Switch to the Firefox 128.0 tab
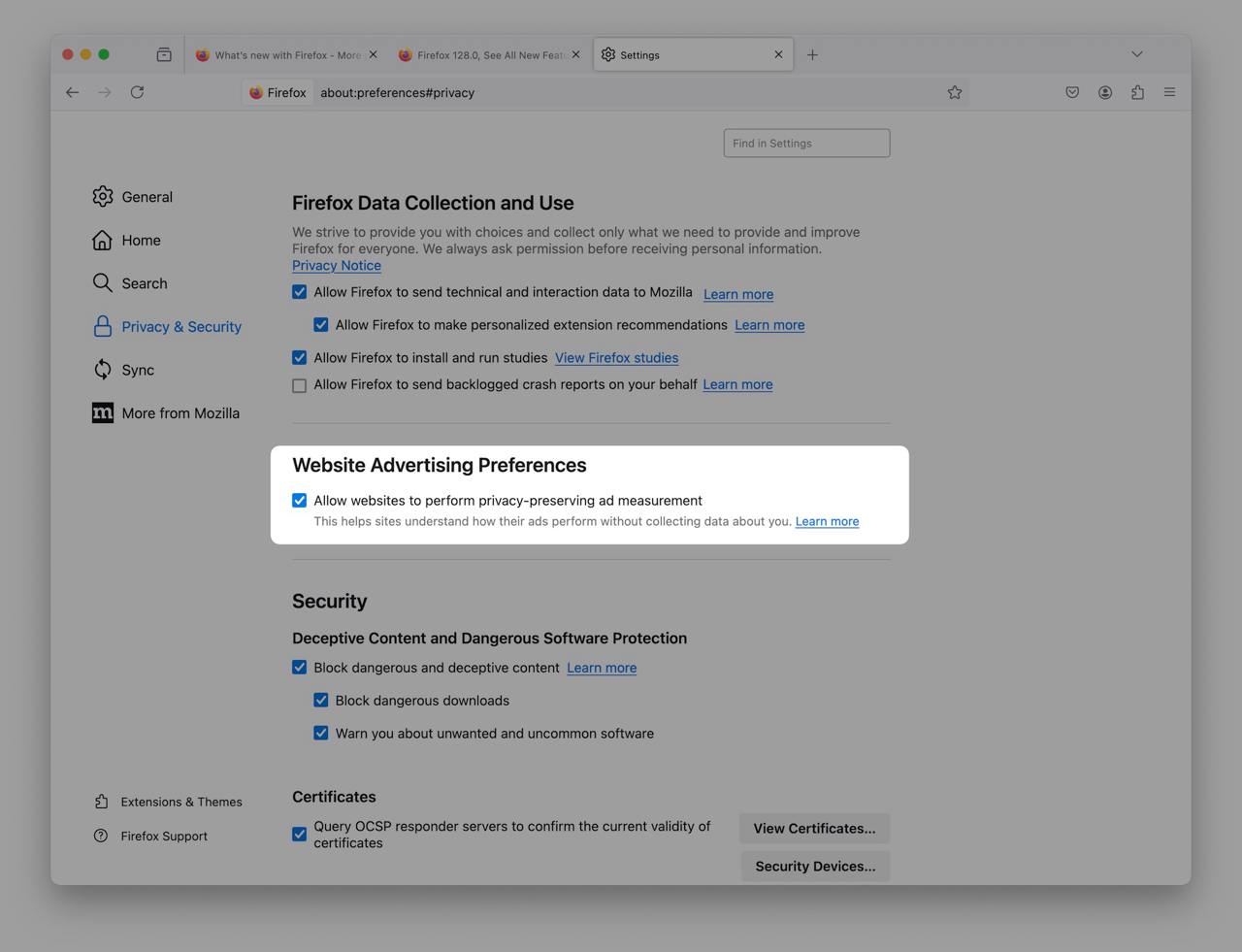Screen dimensions: 1242x952 click(489, 54)
